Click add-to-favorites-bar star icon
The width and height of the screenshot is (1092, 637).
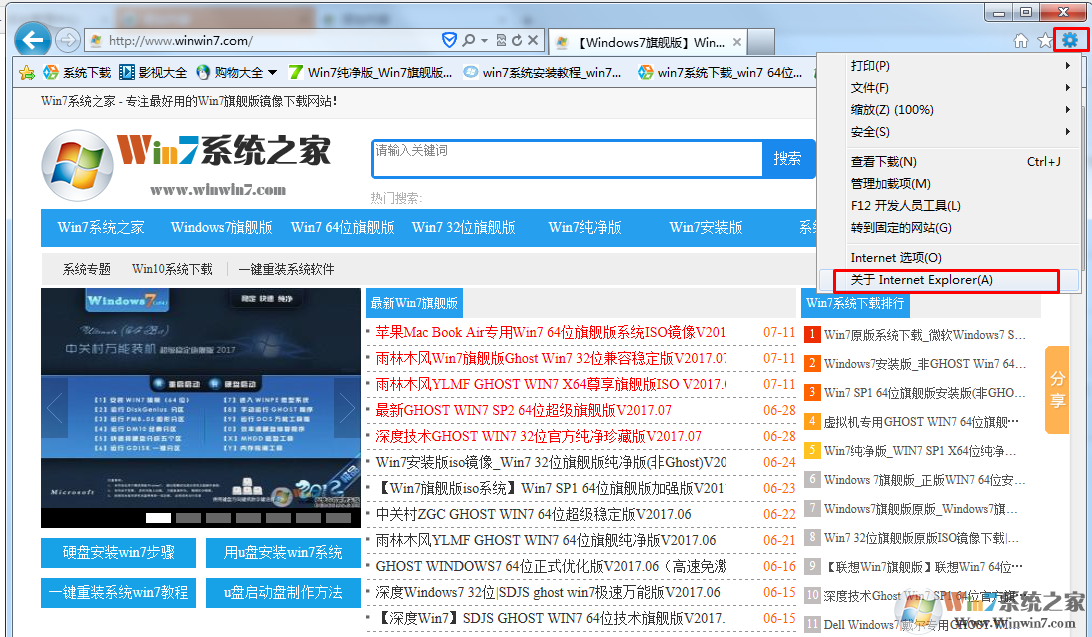click(27, 72)
